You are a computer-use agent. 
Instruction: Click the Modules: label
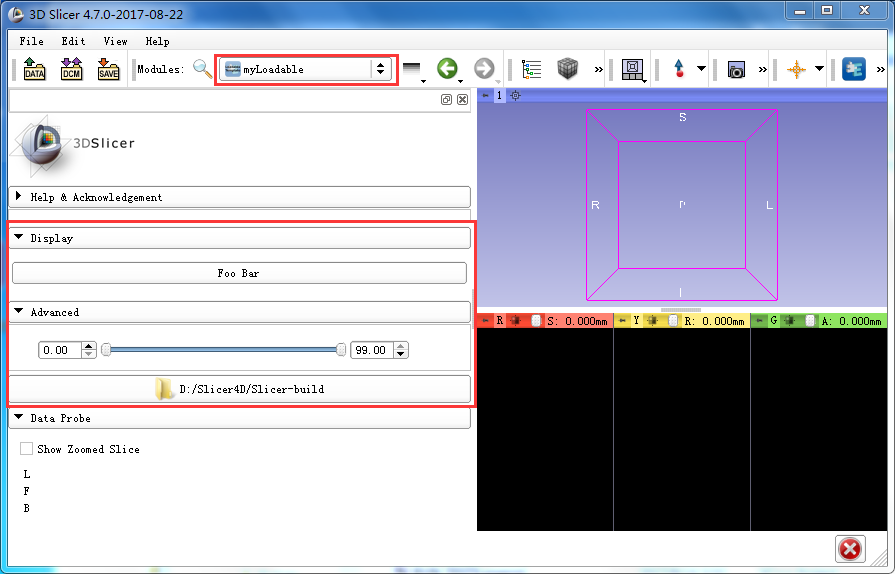coord(160,69)
